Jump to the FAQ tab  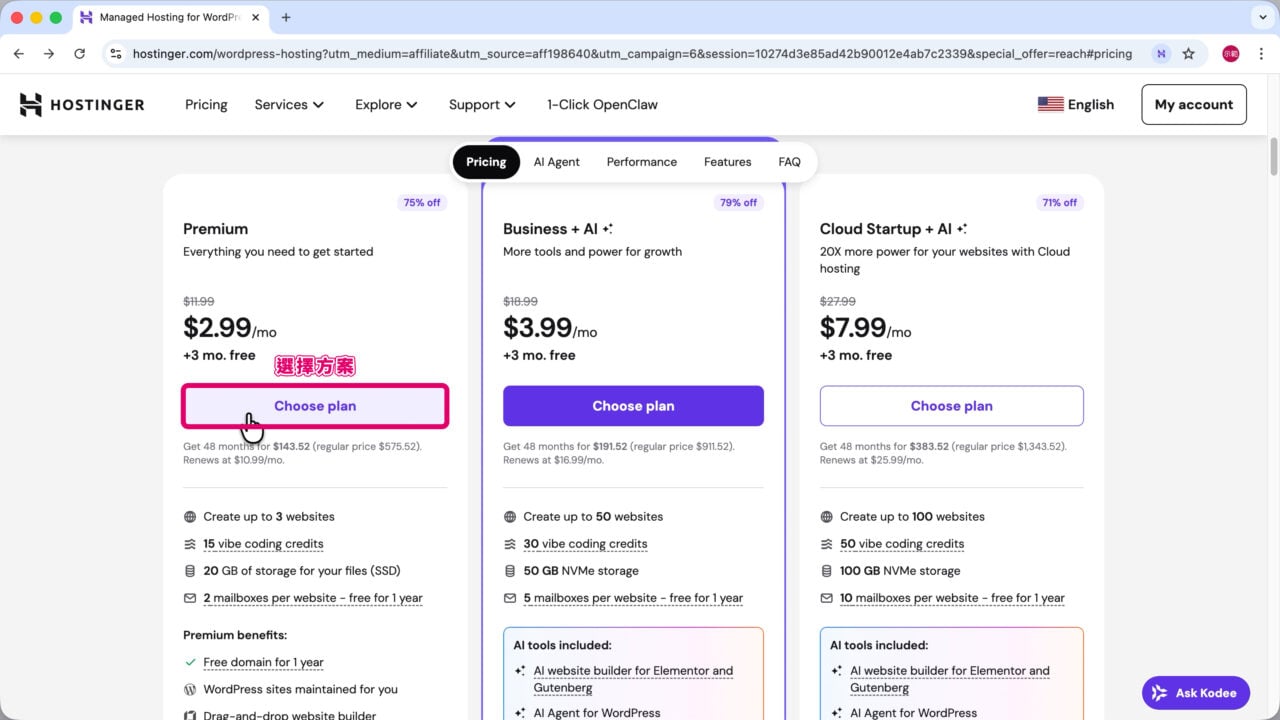tap(789, 162)
